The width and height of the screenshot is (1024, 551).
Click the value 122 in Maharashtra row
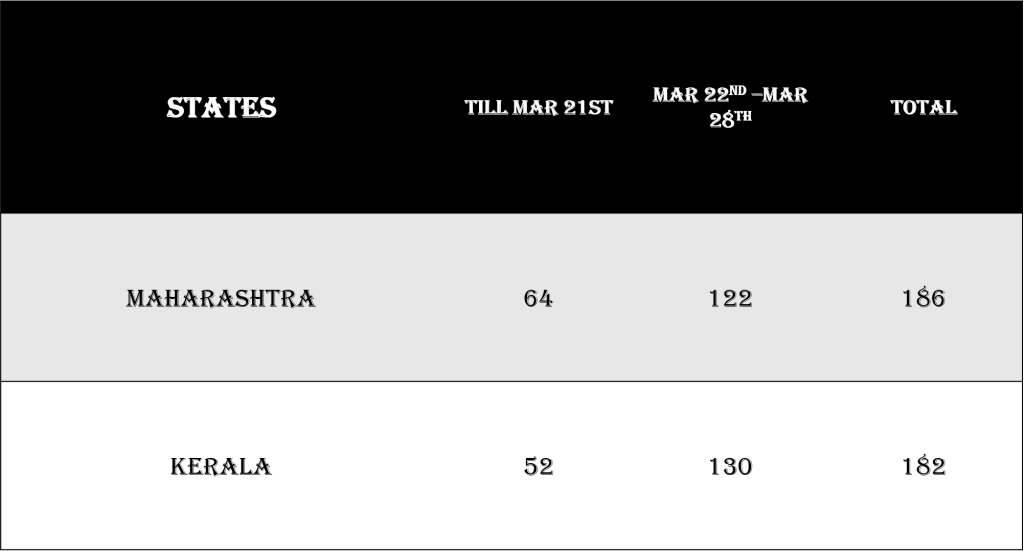pyautogui.click(x=730, y=298)
